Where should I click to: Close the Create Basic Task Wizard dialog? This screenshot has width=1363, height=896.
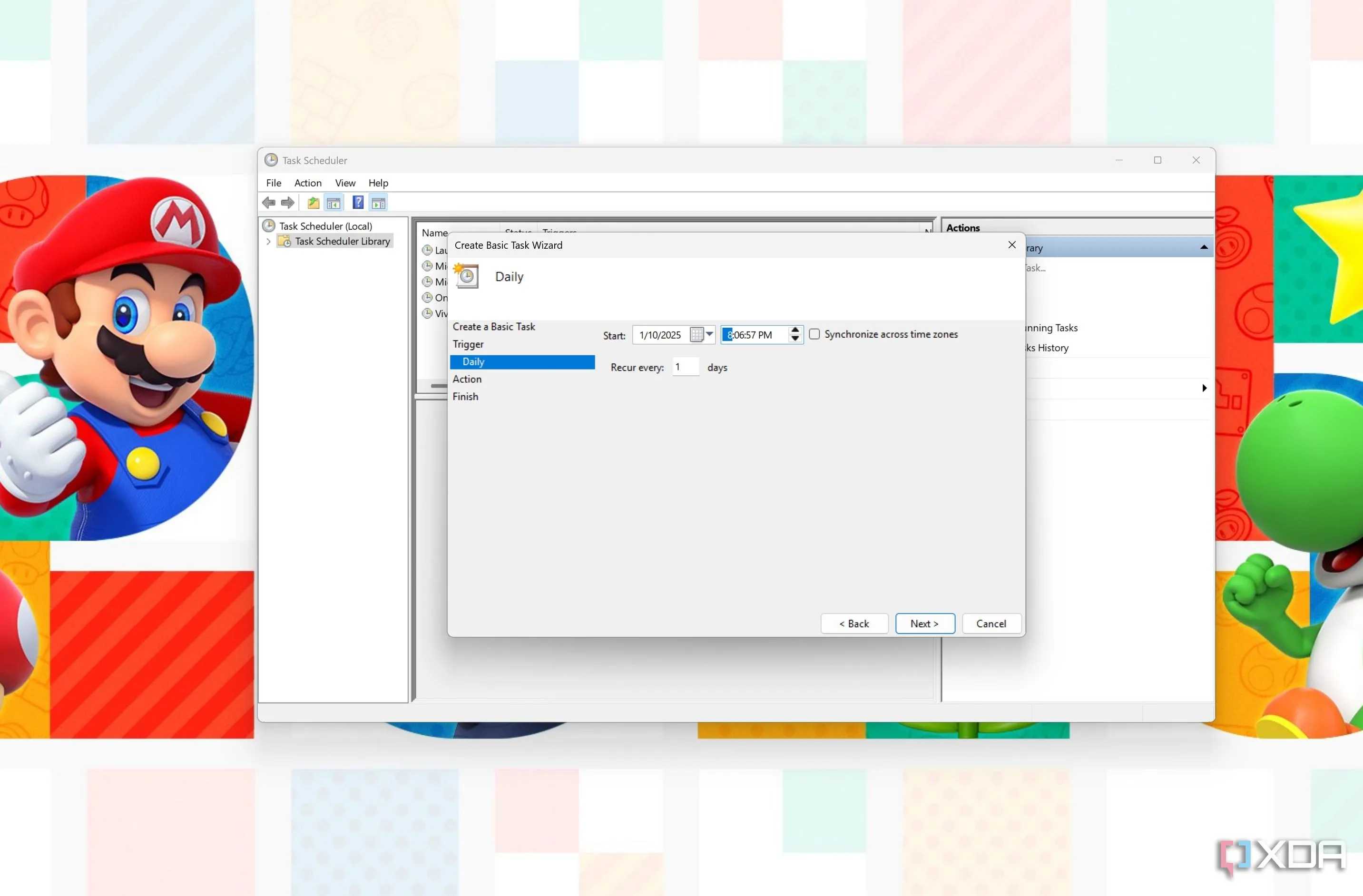(1012, 245)
